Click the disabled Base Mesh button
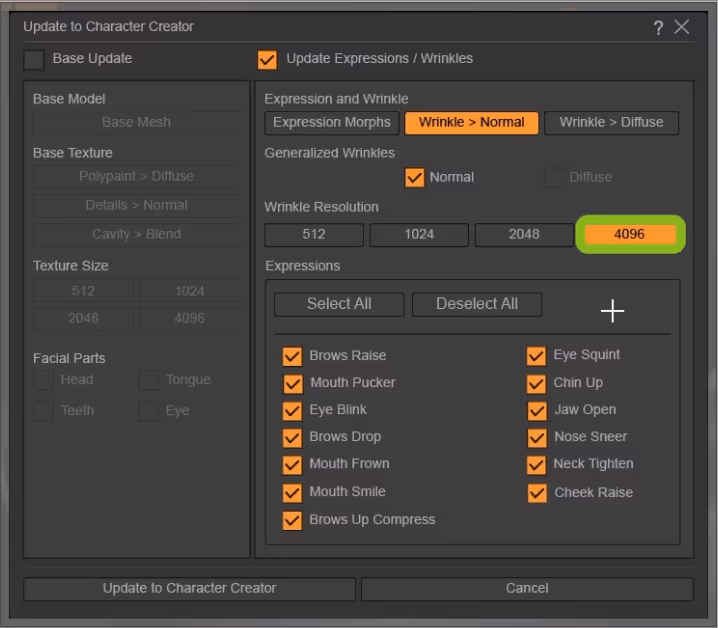Image resolution: width=718 pixels, height=628 pixels. pos(136,123)
